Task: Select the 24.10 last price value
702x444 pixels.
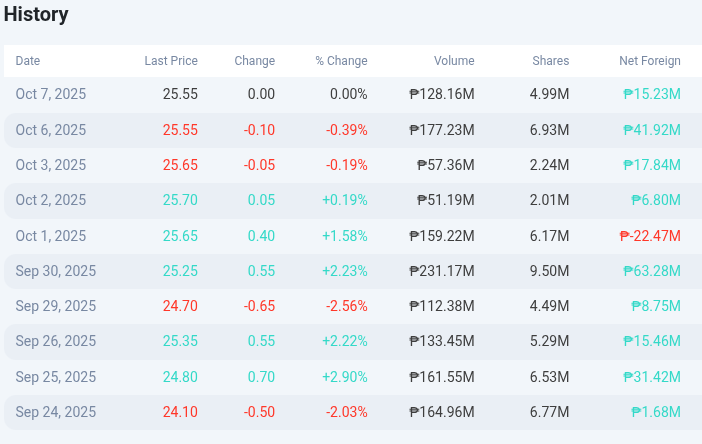Action: (180, 412)
